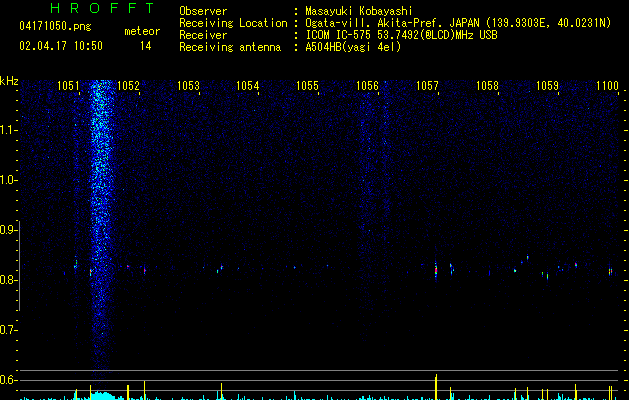The height and width of the screenshot is (400, 629).
Task: Click the Observer field label
Action: [203, 11]
